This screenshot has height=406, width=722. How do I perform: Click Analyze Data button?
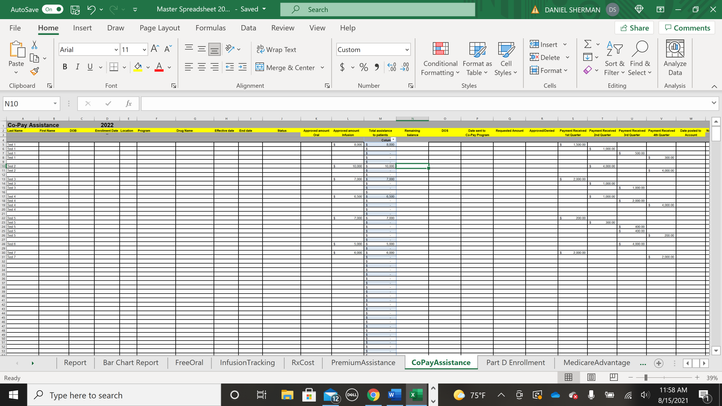click(x=675, y=58)
